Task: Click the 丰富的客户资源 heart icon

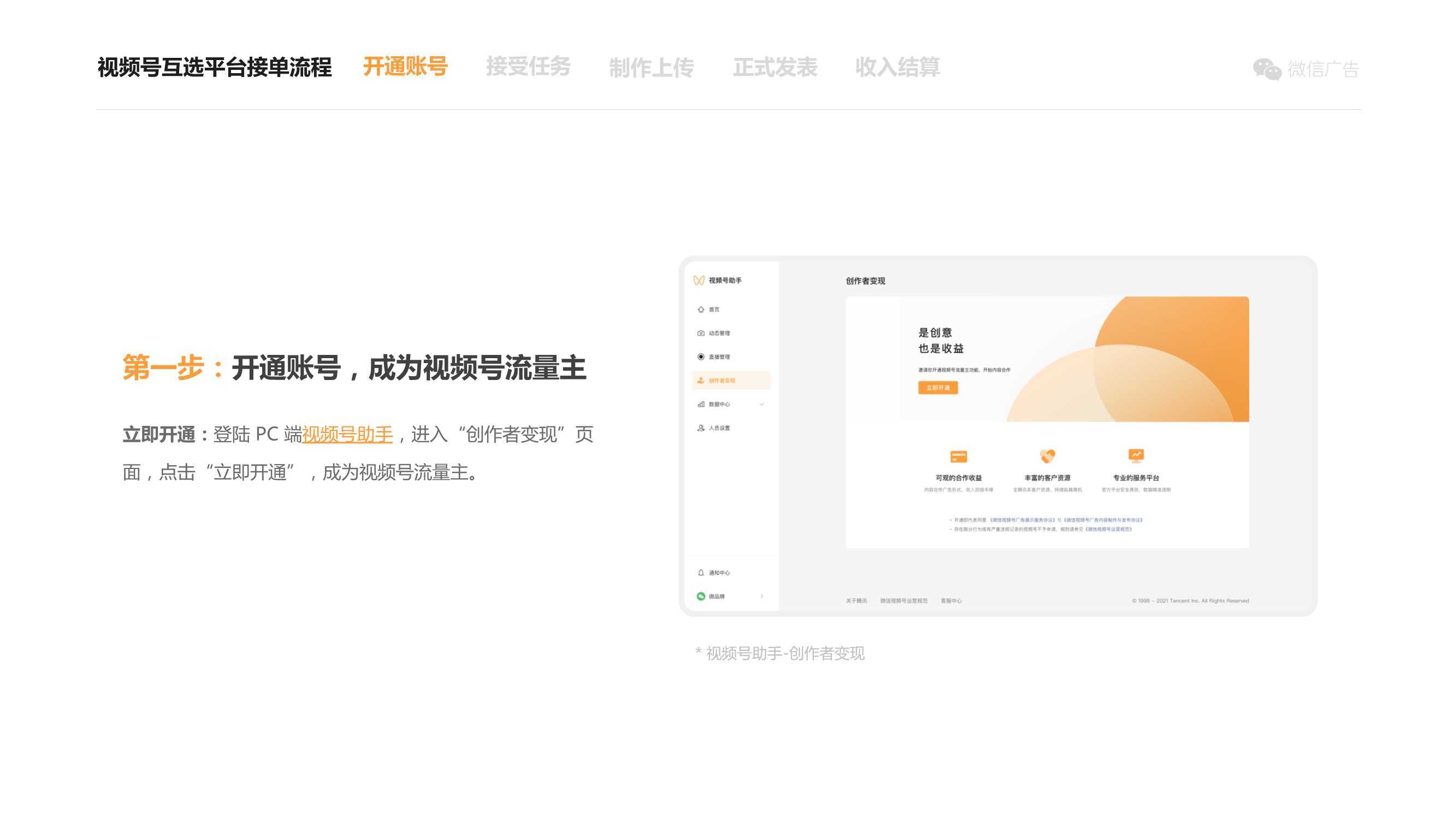Action: pyautogui.click(x=1047, y=455)
